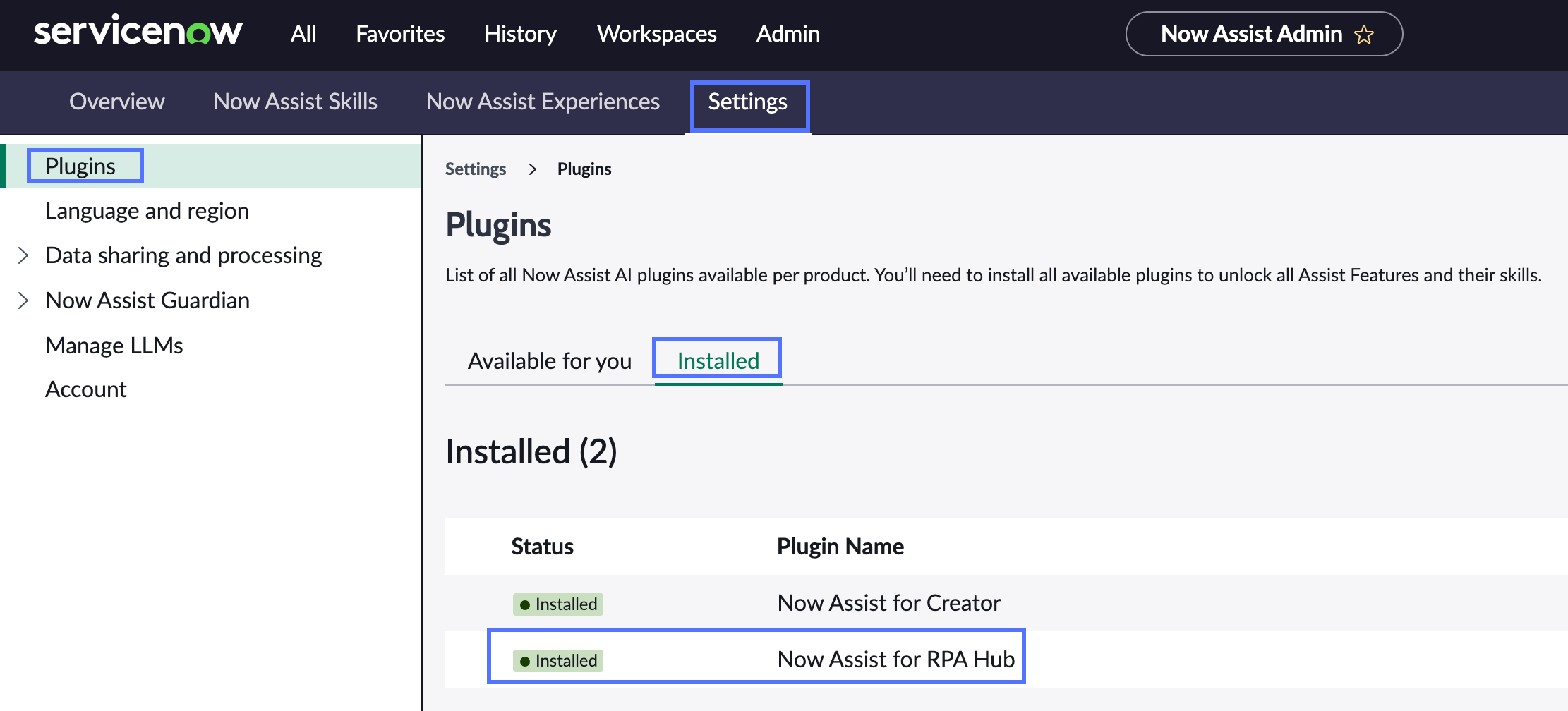Expand Data sharing and processing section
The image size is (1568, 711).
pyautogui.click(x=23, y=255)
